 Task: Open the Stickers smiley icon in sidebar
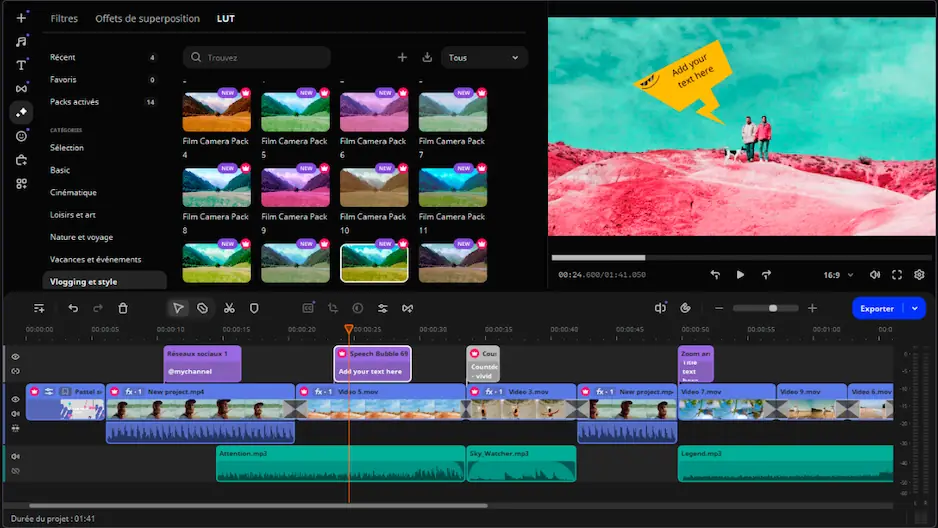pyautogui.click(x=21, y=136)
